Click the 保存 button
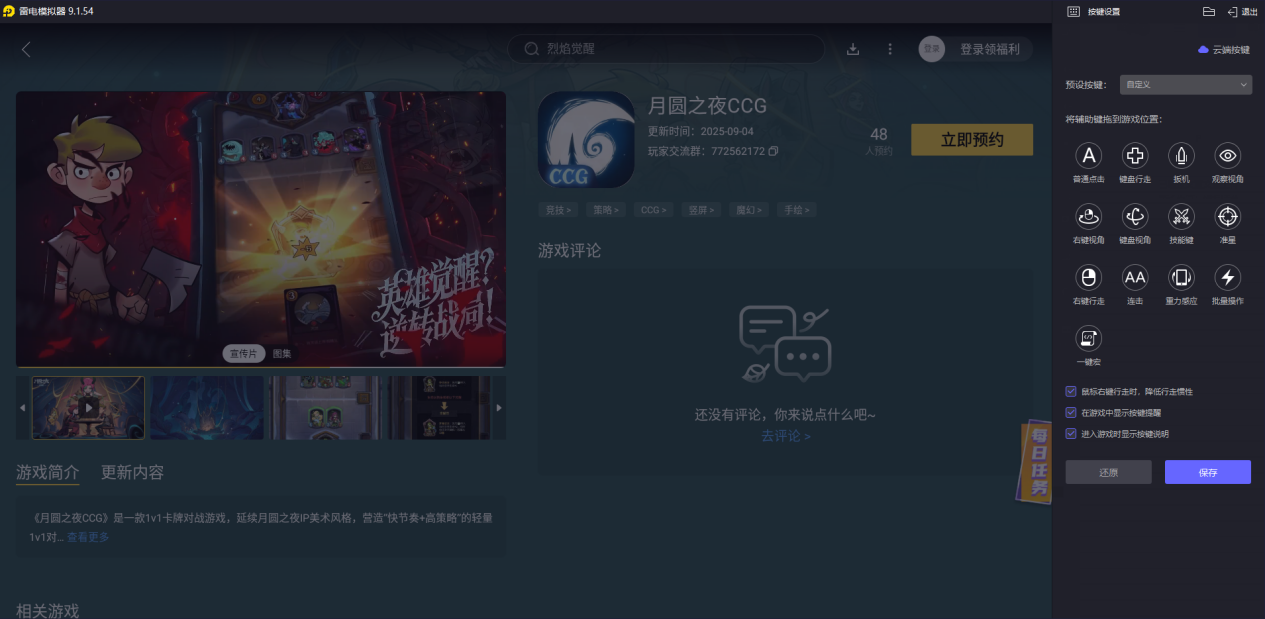The width and height of the screenshot is (1265, 619). [x=1208, y=472]
